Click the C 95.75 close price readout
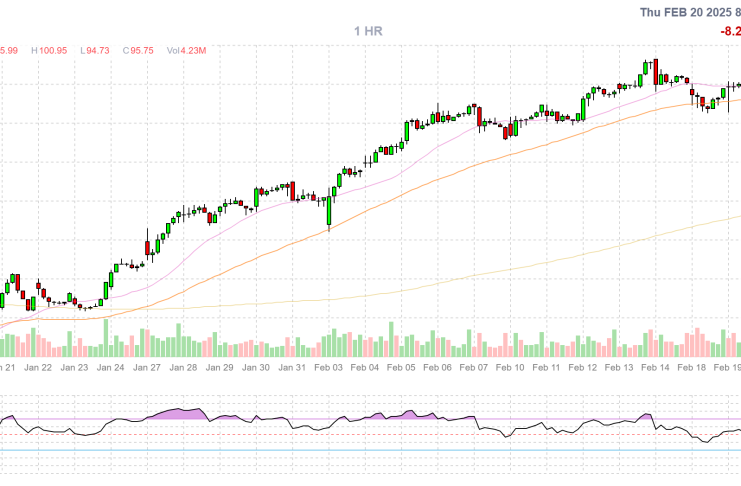The width and height of the screenshot is (741, 486). 140,49
